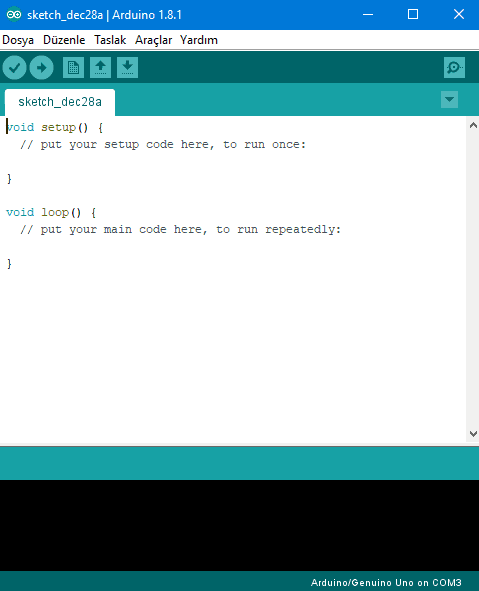Save the sketch with down-arrow icon
Image resolution: width=479 pixels, height=591 pixels.
(127, 68)
